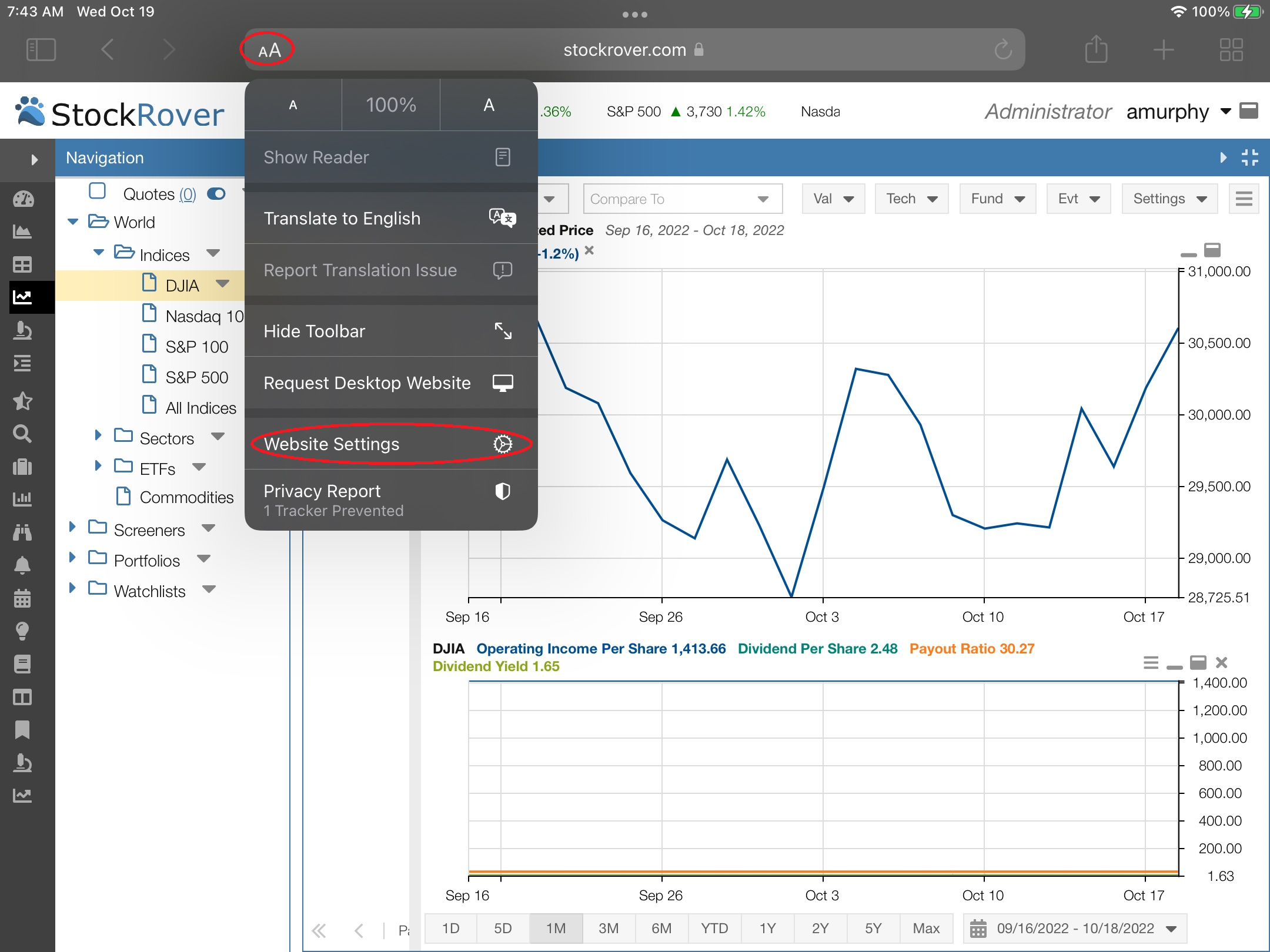1270x952 pixels.
Task: Open the favorites star sidebar icon
Action: pos(23,401)
